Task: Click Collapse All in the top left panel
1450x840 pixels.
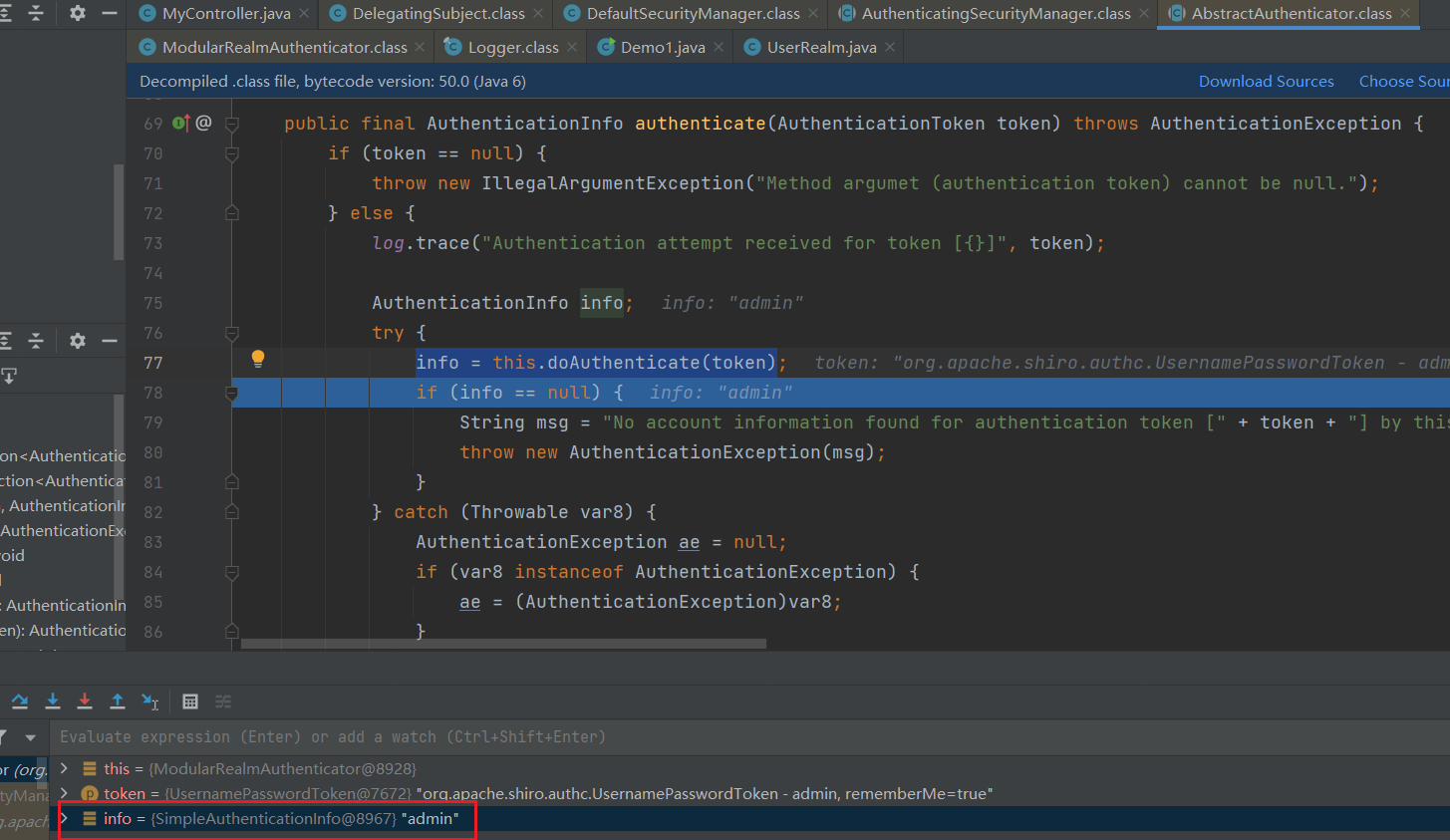Action: coord(36,13)
